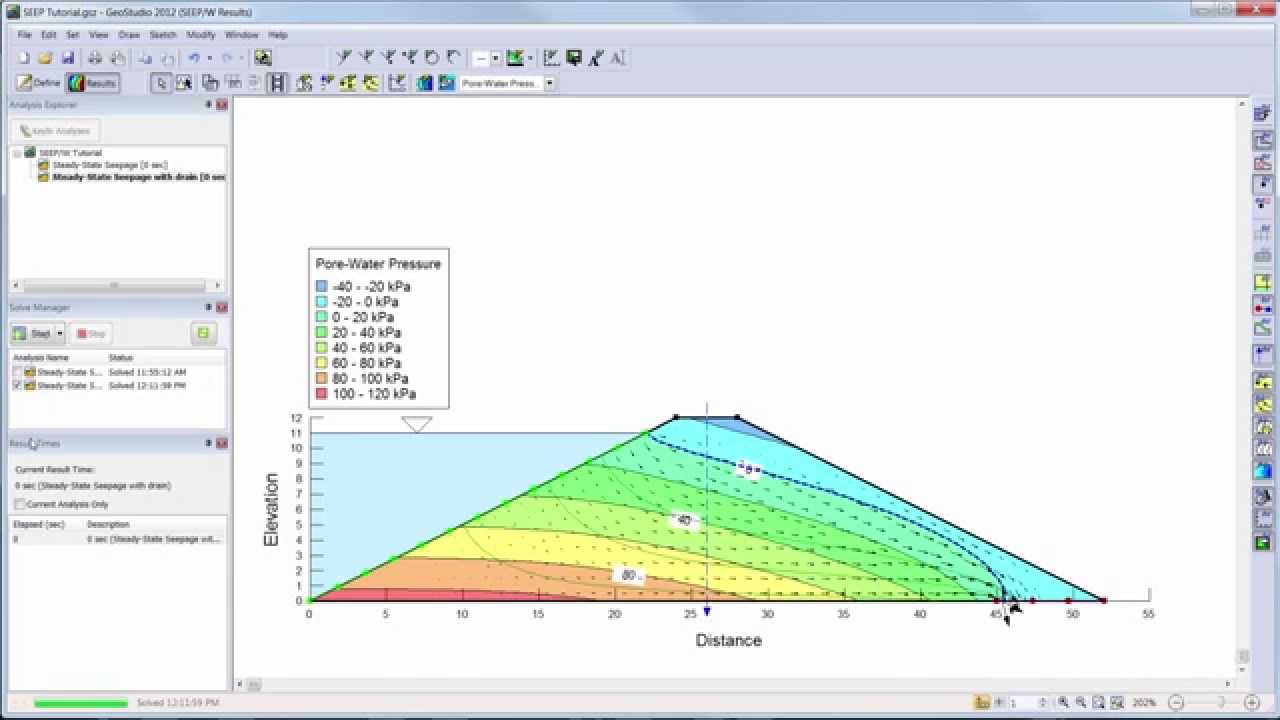Click the green refresh icon in Solve Manager
This screenshot has height=720, width=1280.
203,333
